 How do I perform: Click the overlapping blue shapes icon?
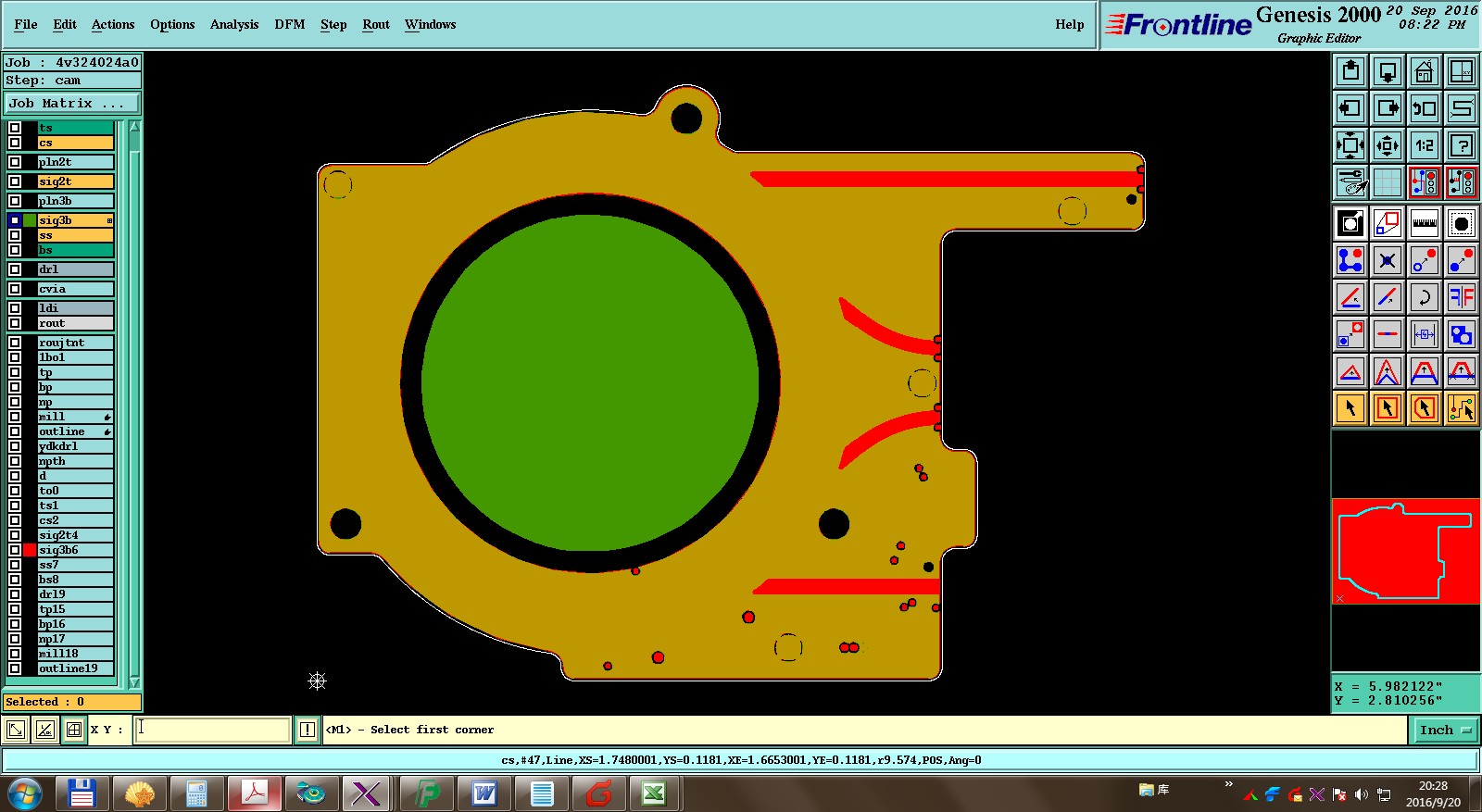coord(1462,334)
